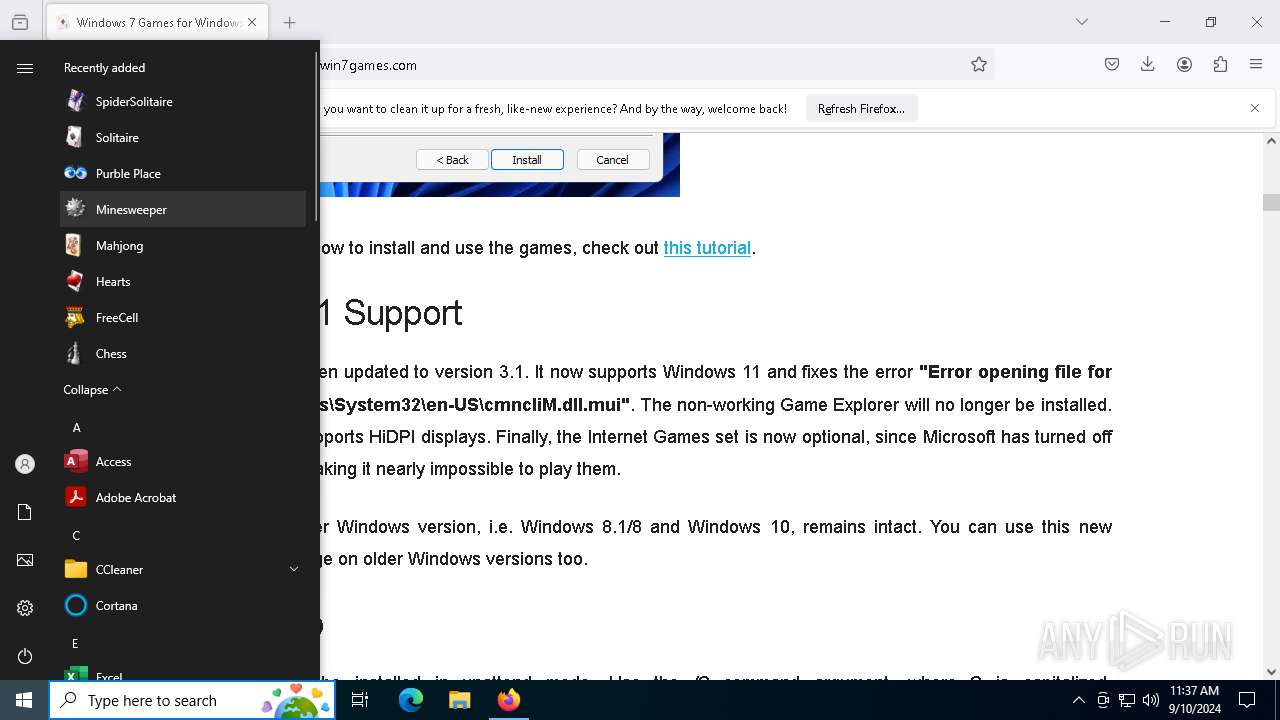Open volume control in system tray

point(1150,700)
